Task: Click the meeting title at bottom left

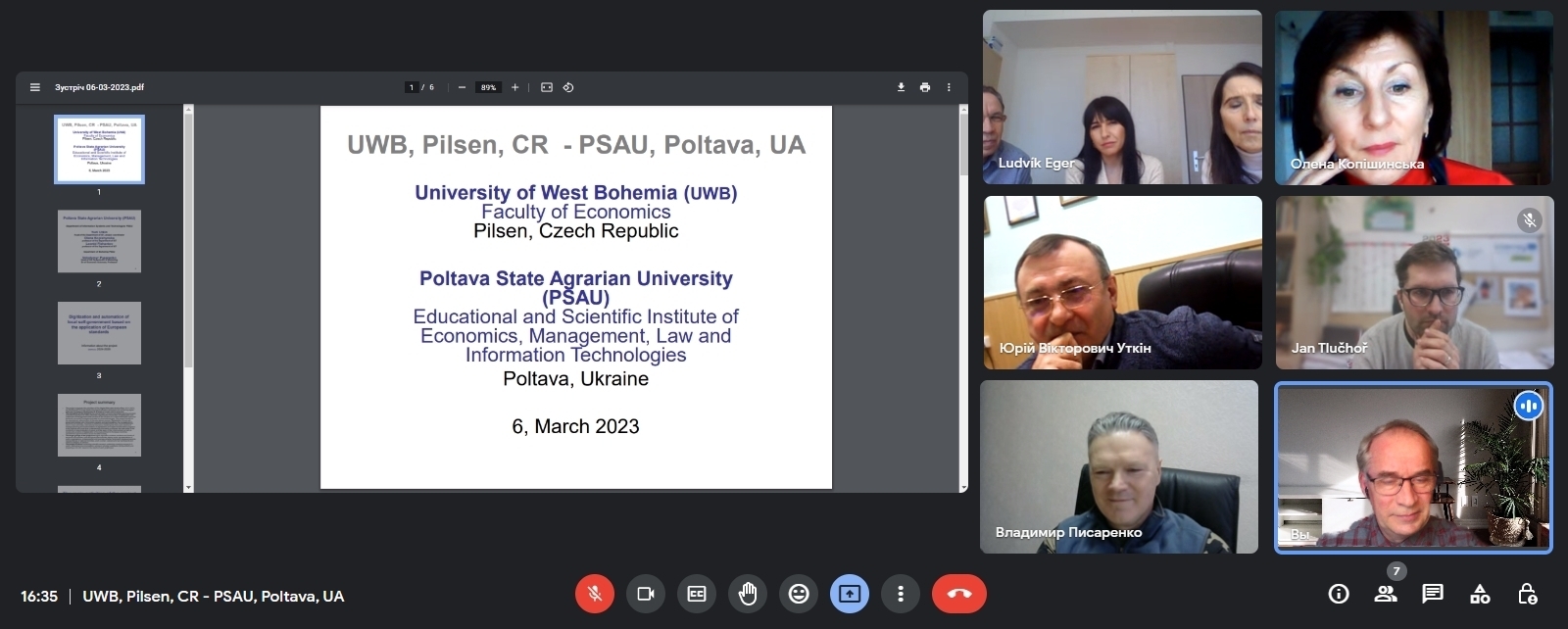Action: [214, 596]
